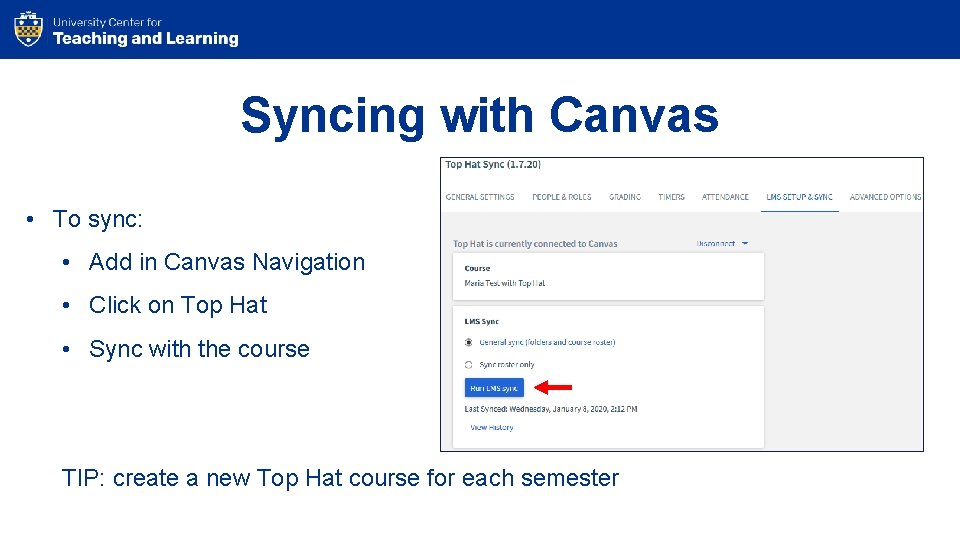Choose the Sync roster only radio button
The image size is (960, 540).
tap(468, 365)
